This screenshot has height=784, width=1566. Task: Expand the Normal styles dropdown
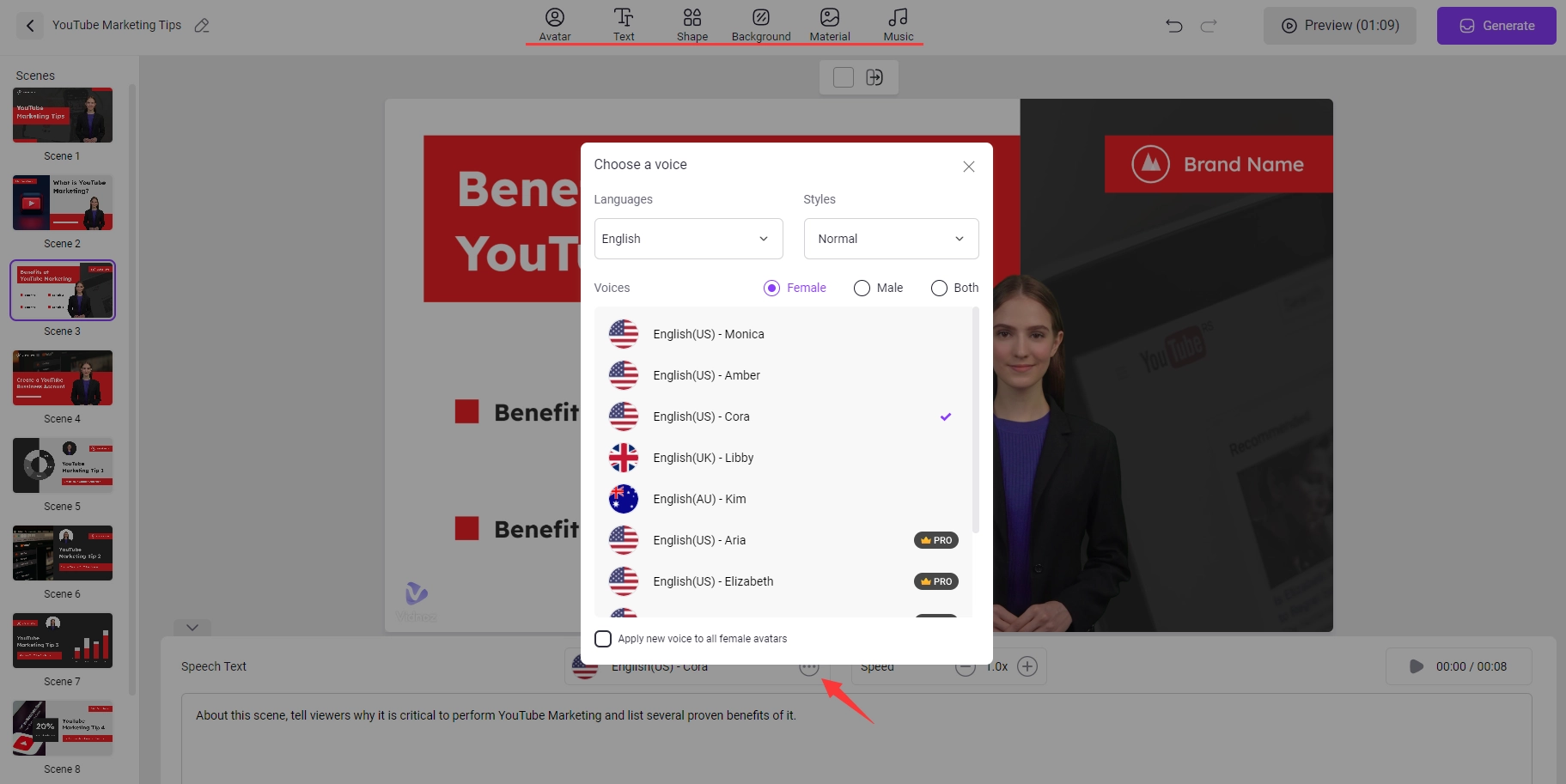click(891, 239)
